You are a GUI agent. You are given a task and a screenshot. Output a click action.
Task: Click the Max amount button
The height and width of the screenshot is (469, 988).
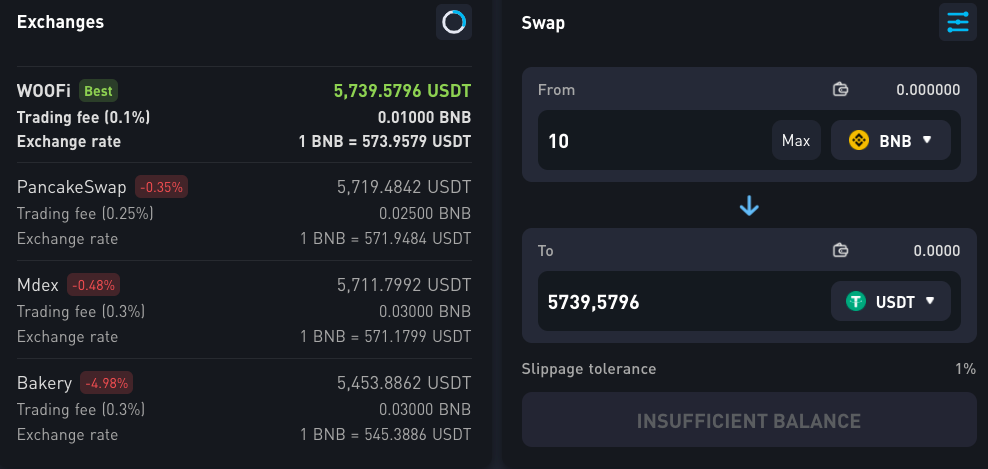click(x=796, y=140)
